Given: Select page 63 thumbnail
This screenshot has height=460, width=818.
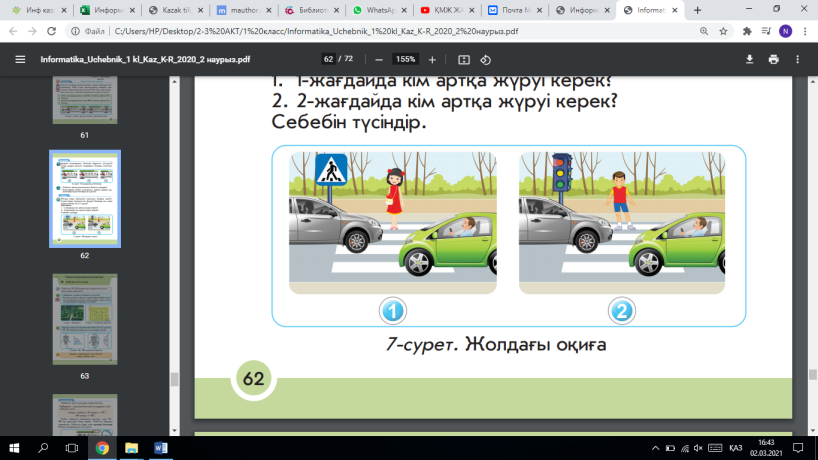Looking at the screenshot, I should coord(85,319).
